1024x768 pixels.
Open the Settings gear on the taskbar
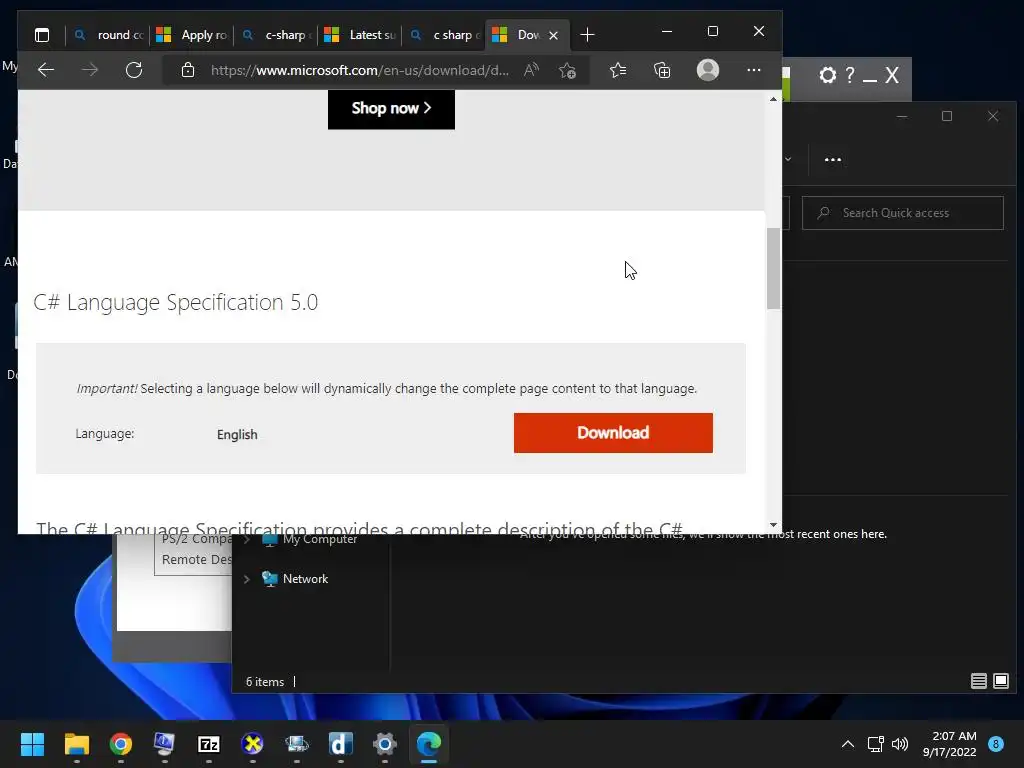(385, 744)
